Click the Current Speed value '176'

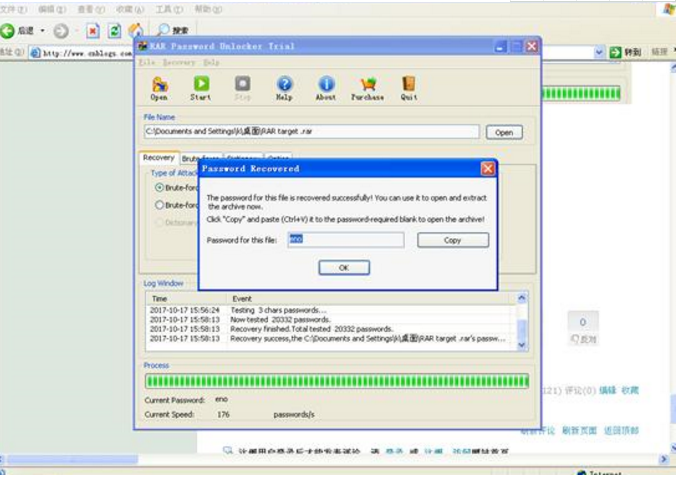click(223, 415)
